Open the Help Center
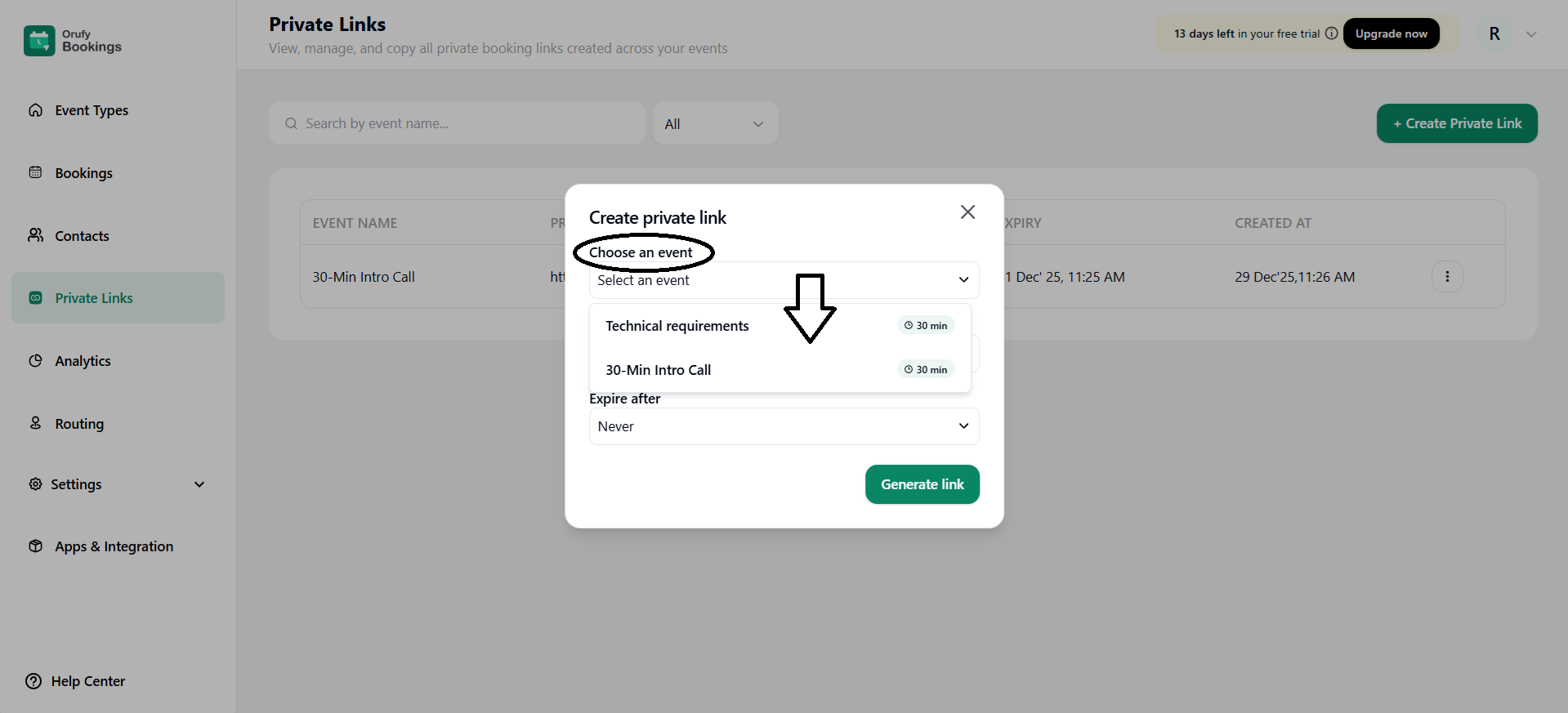This screenshot has height=713, width=1568. point(87,681)
